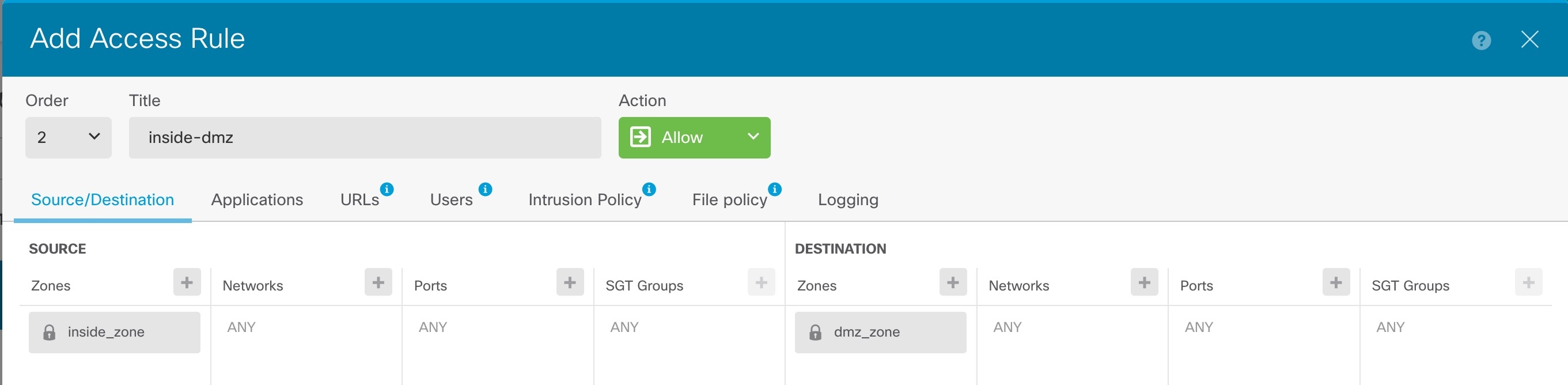This screenshot has height=385, width=1568.
Task: Add destination network with plus icon
Action: click(x=1143, y=282)
